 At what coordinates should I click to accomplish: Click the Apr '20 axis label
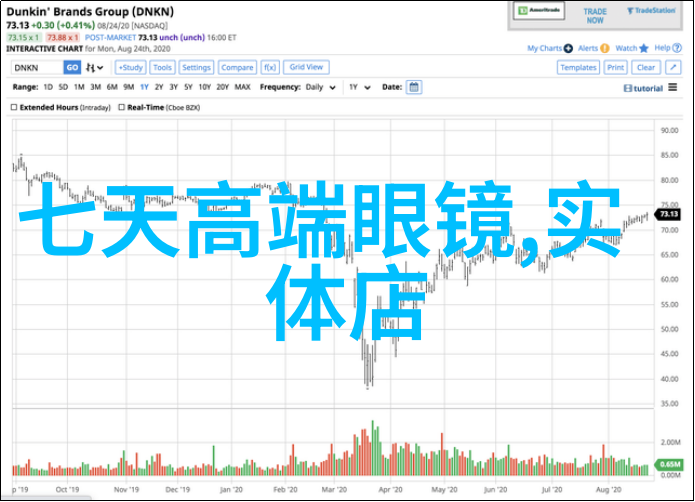[x=390, y=490]
